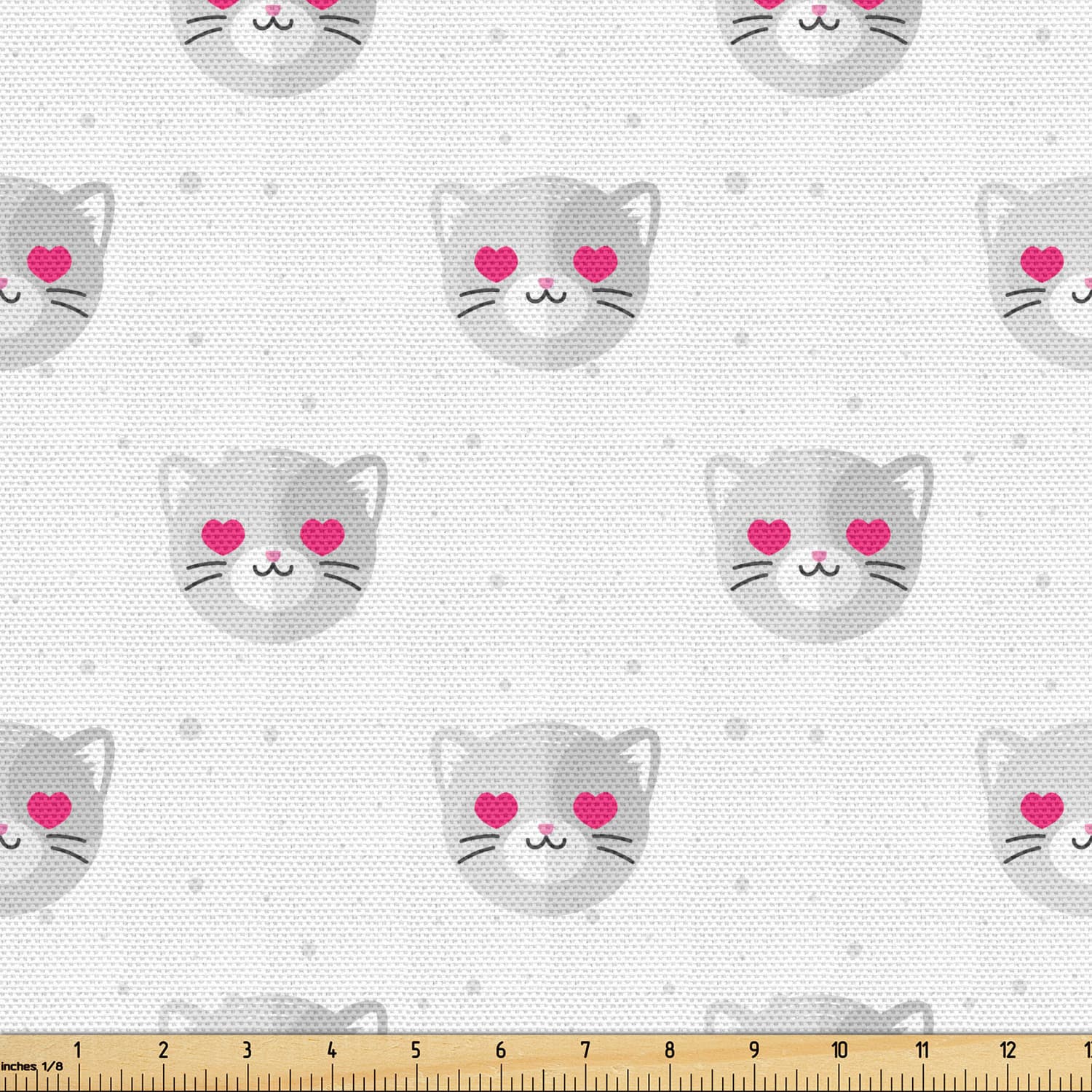Click the ruler number 3
This screenshot has height=1092, width=1092.
point(247,1051)
